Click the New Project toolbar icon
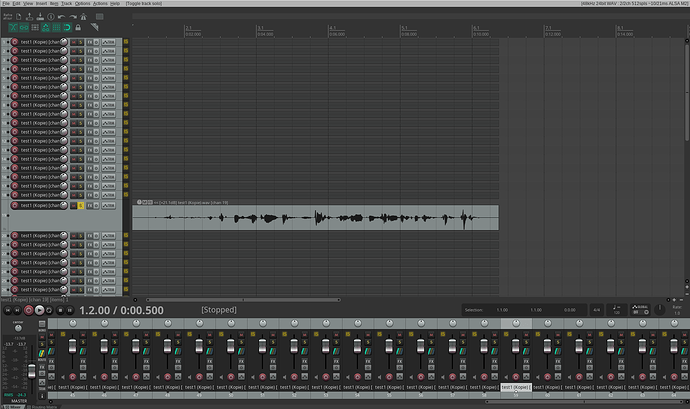The width and height of the screenshot is (690, 409). point(18,17)
